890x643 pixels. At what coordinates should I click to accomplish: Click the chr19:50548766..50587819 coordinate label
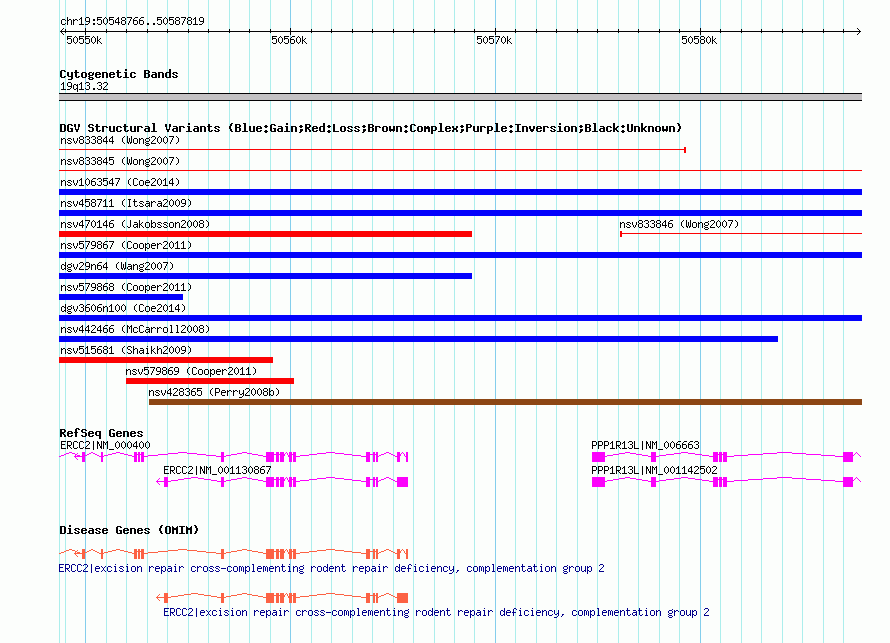(x=132, y=21)
